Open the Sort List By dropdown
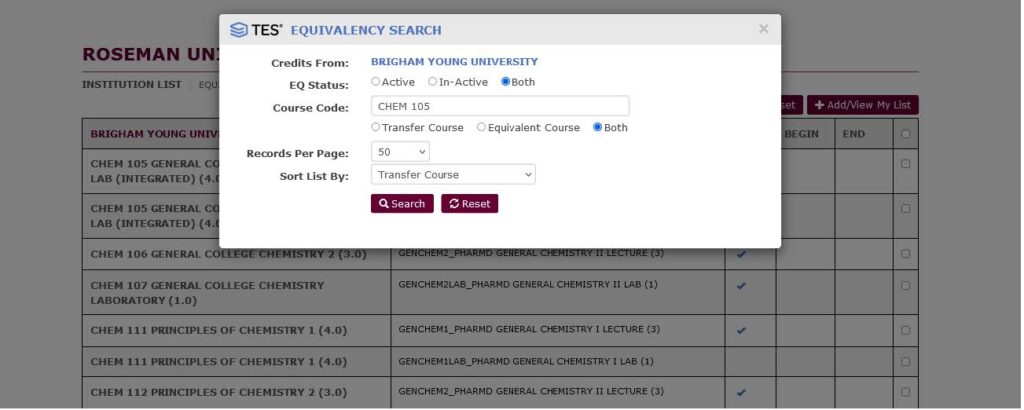Screen dimensions: 1024x410 coord(453,174)
